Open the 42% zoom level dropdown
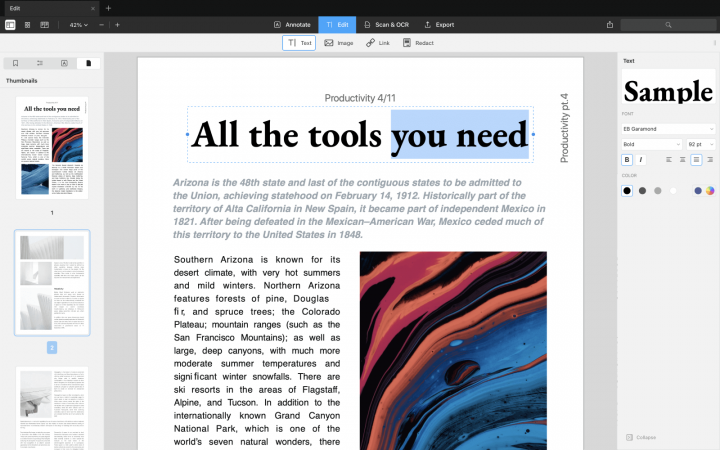This screenshot has height=450, width=720. (79, 25)
